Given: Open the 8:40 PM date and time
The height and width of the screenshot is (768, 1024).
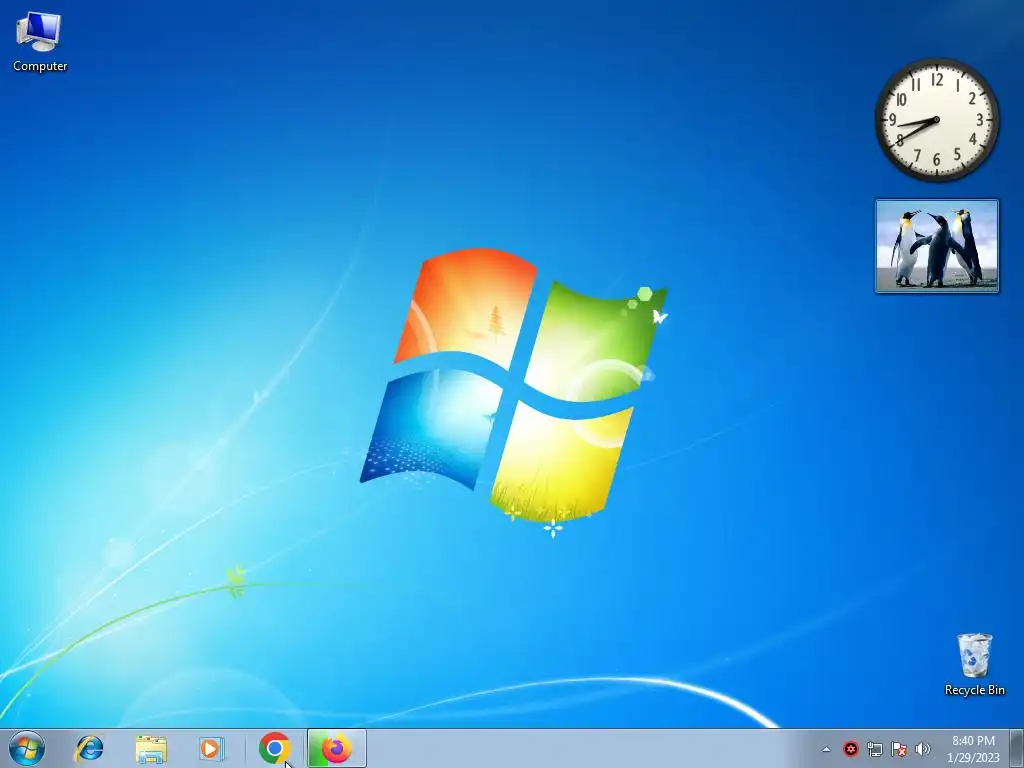Looking at the screenshot, I should 973,749.
